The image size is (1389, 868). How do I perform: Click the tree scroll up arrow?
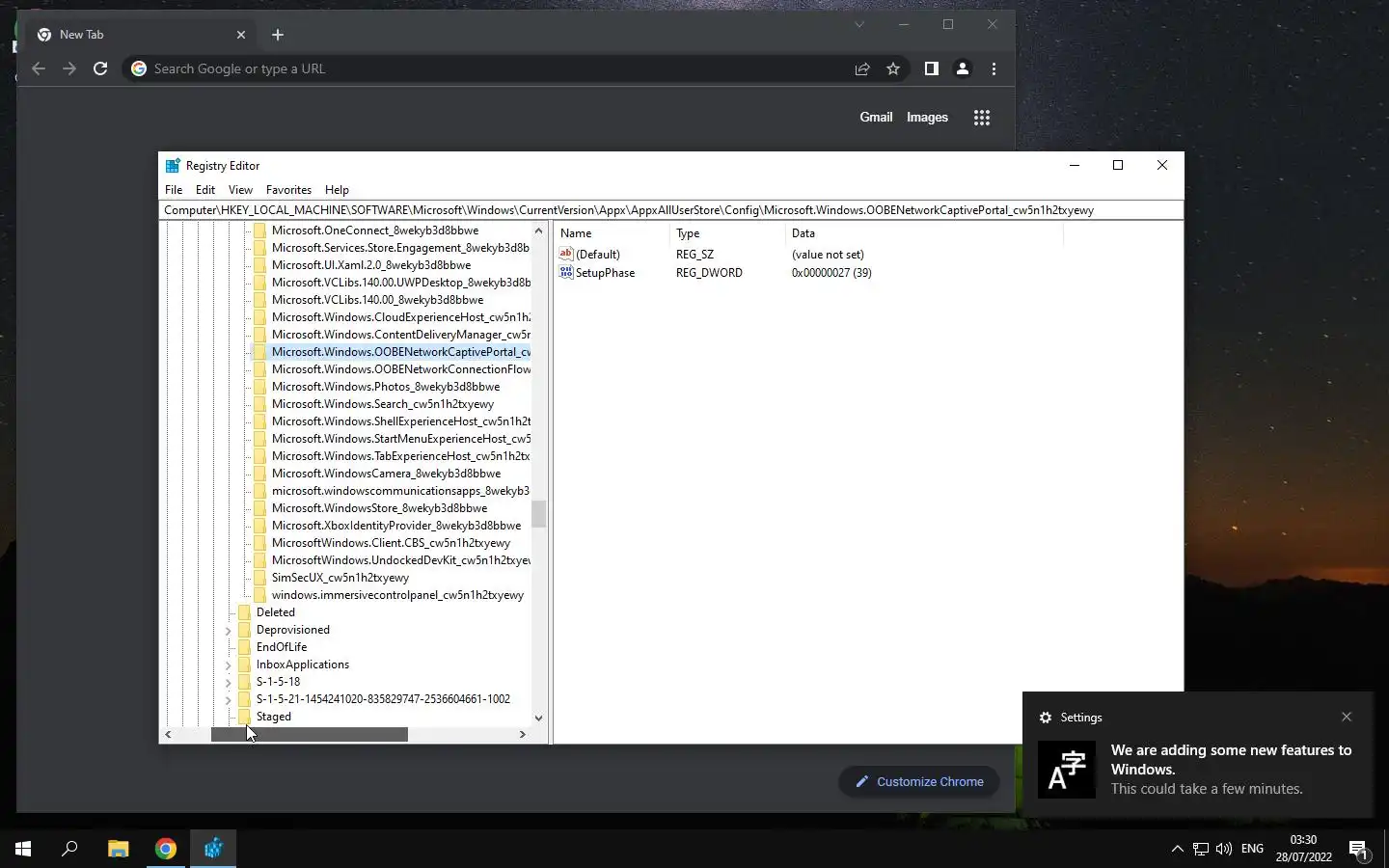click(538, 231)
